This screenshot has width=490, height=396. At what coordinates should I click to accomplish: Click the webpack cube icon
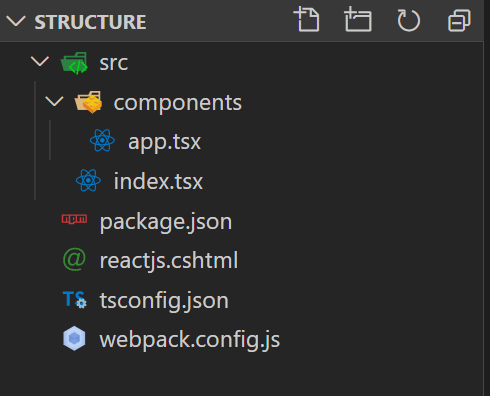coord(74,338)
